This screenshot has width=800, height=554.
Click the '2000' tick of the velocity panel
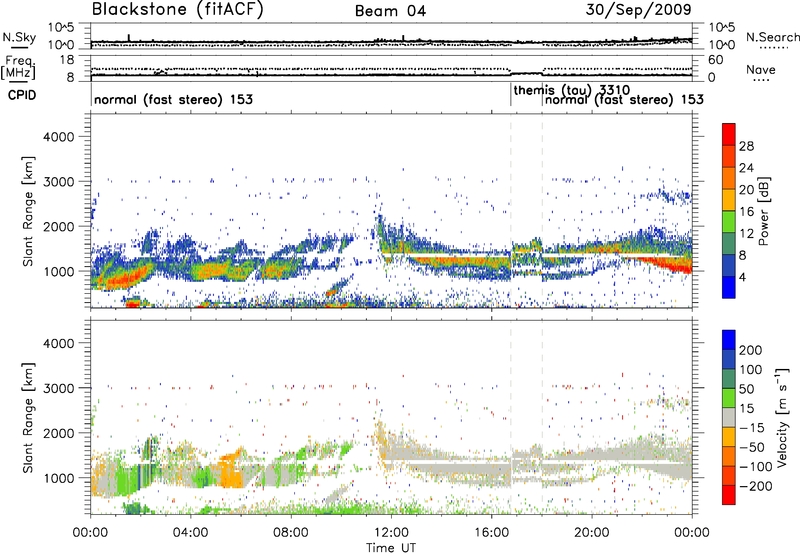pos(58,433)
